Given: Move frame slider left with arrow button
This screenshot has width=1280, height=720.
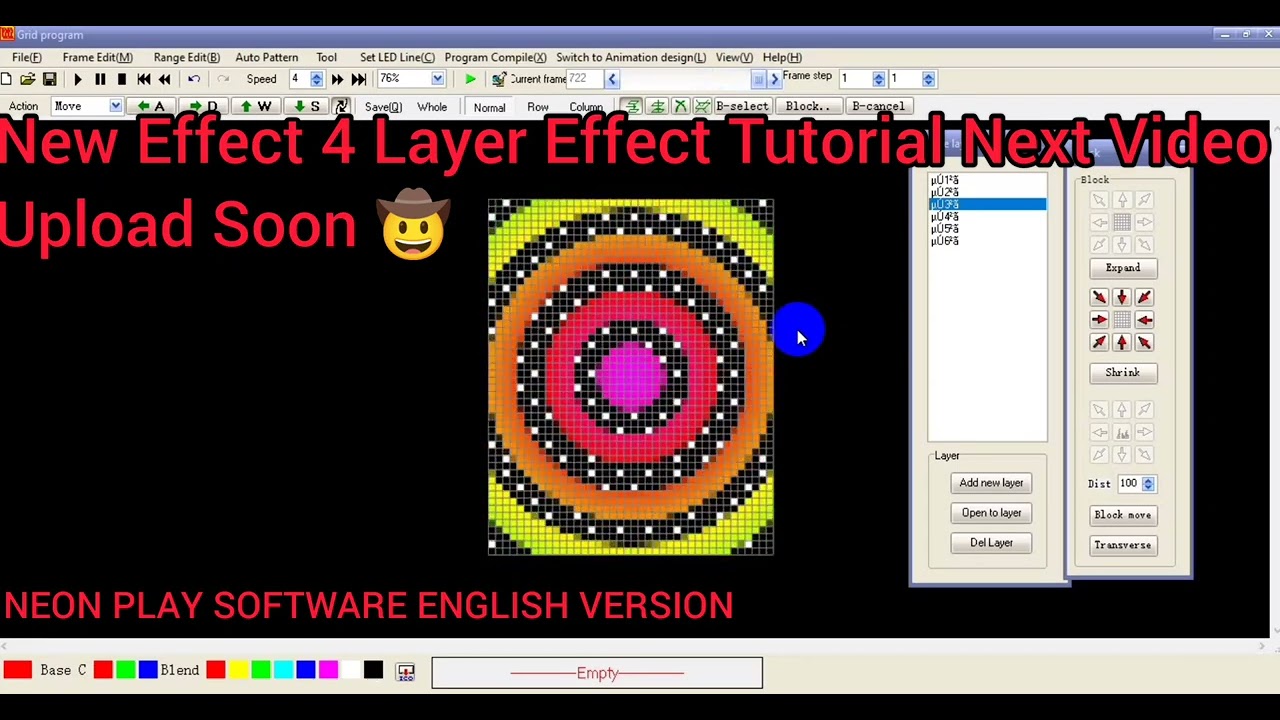Looking at the screenshot, I should 612,79.
